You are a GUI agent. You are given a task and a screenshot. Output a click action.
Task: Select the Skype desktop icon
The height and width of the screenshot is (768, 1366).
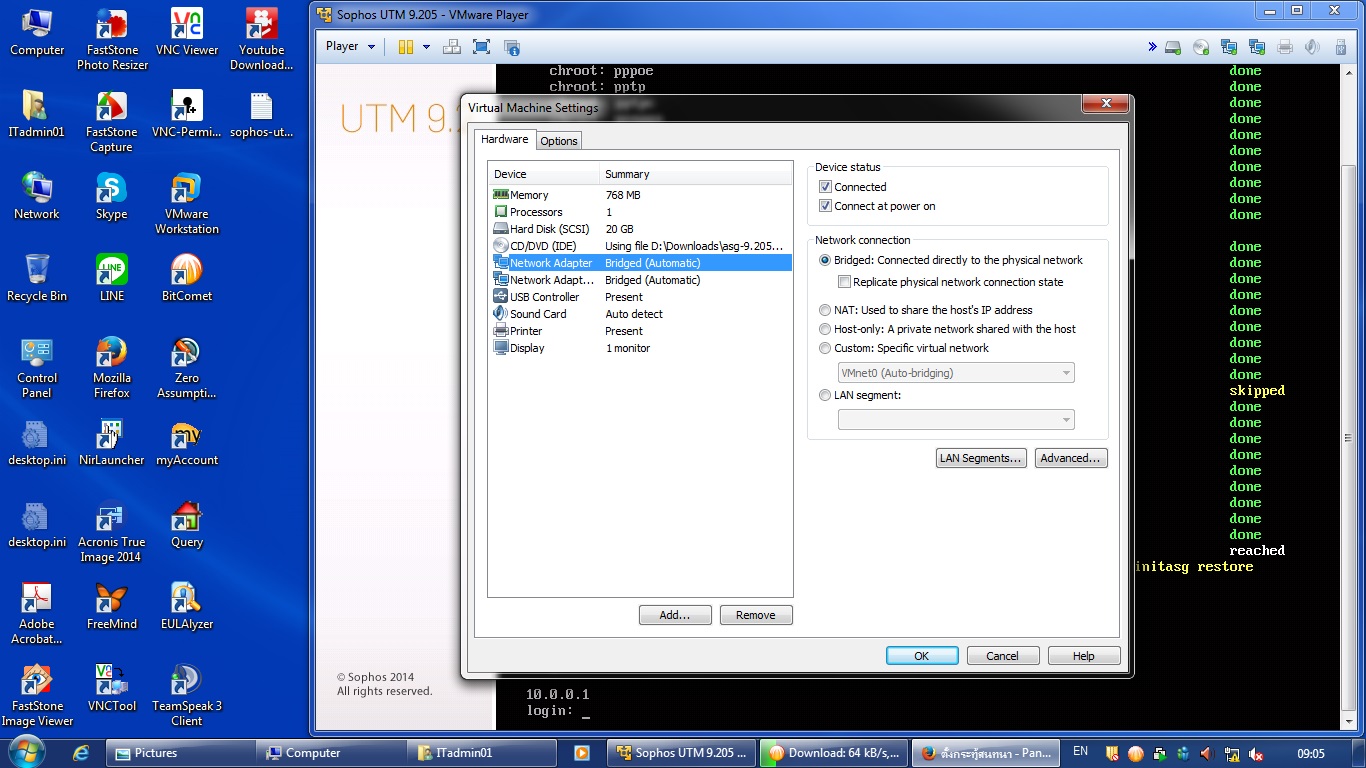point(112,196)
